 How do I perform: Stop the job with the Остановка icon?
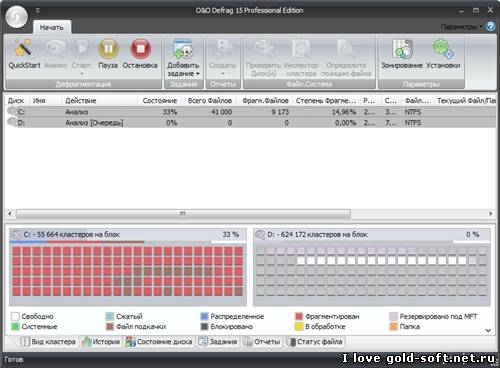(x=140, y=48)
